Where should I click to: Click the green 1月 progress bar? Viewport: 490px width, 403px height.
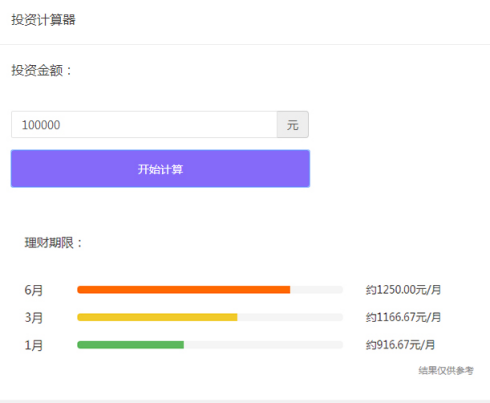131,345
